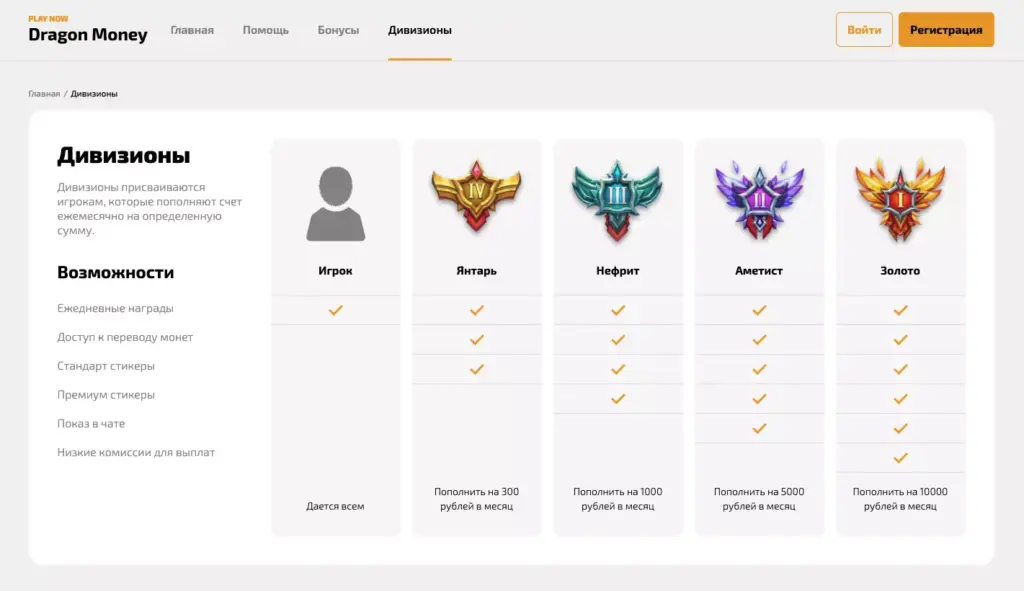Click Аметист's Показ в чате checkmark
Image resolution: width=1024 pixels, height=591 pixels.
pyautogui.click(x=759, y=428)
